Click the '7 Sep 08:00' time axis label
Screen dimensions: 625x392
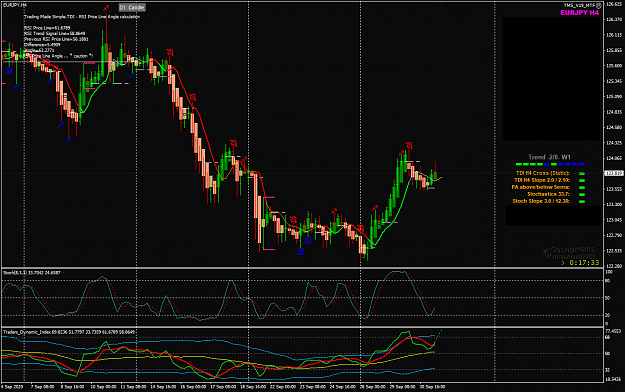[x=42, y=387]
